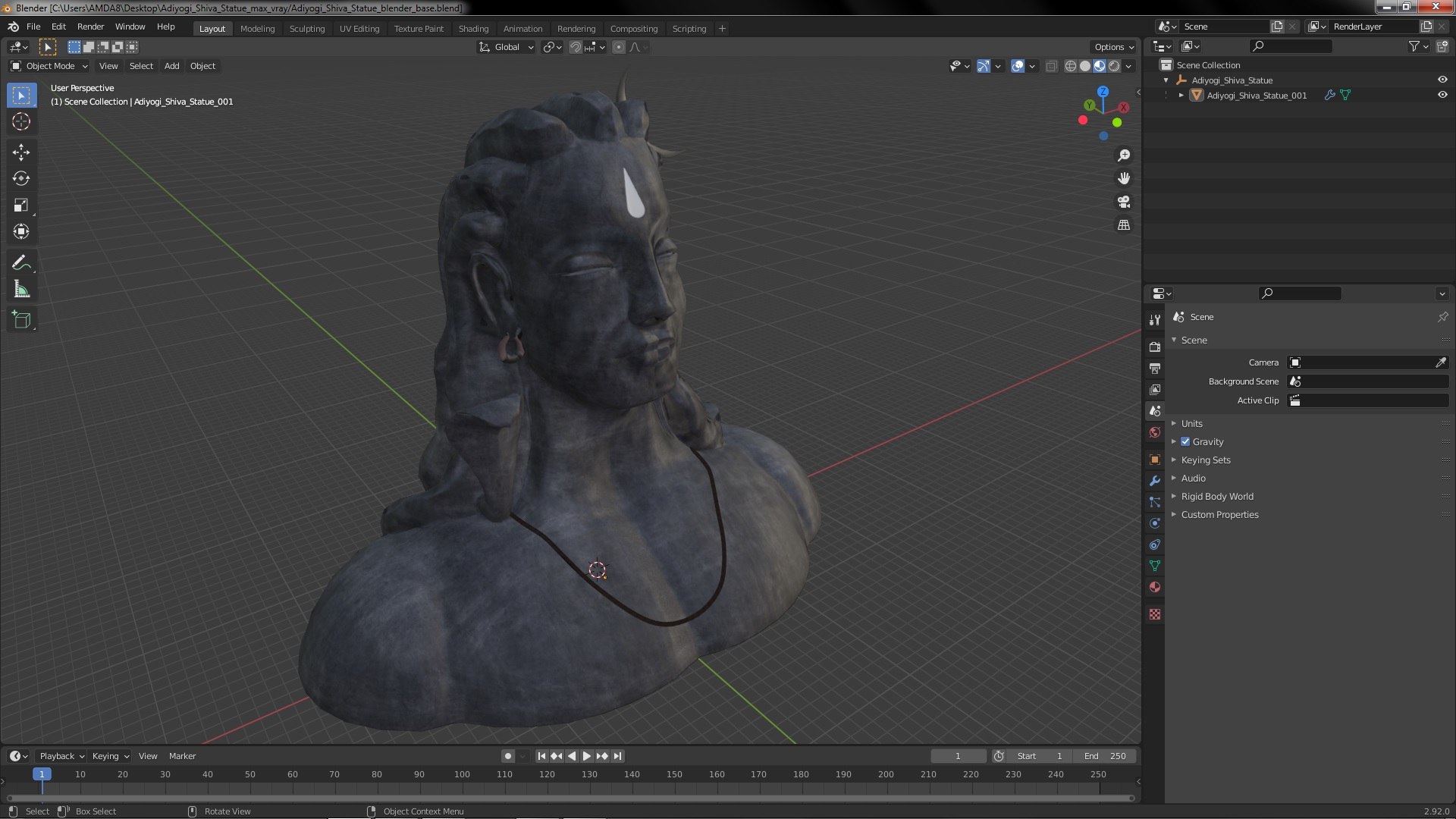Activate the Scale tool

[x=21, y=206]
